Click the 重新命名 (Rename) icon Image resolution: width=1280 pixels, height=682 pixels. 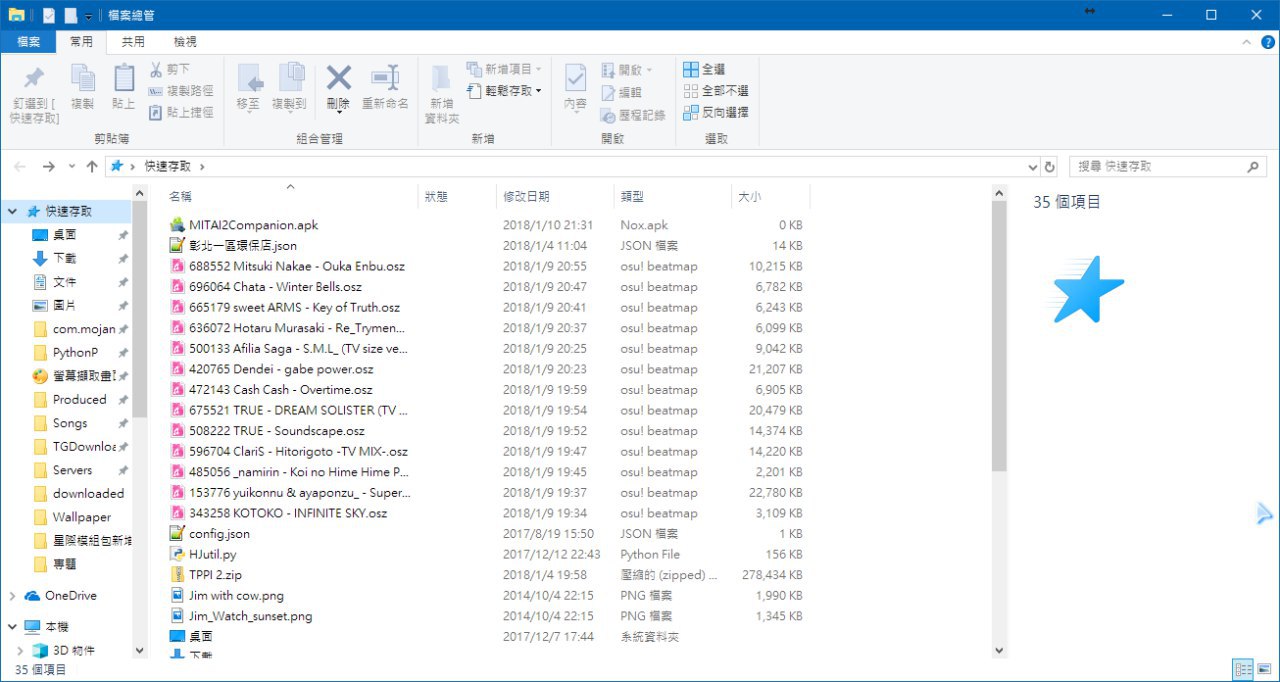[x=385, y=79]
